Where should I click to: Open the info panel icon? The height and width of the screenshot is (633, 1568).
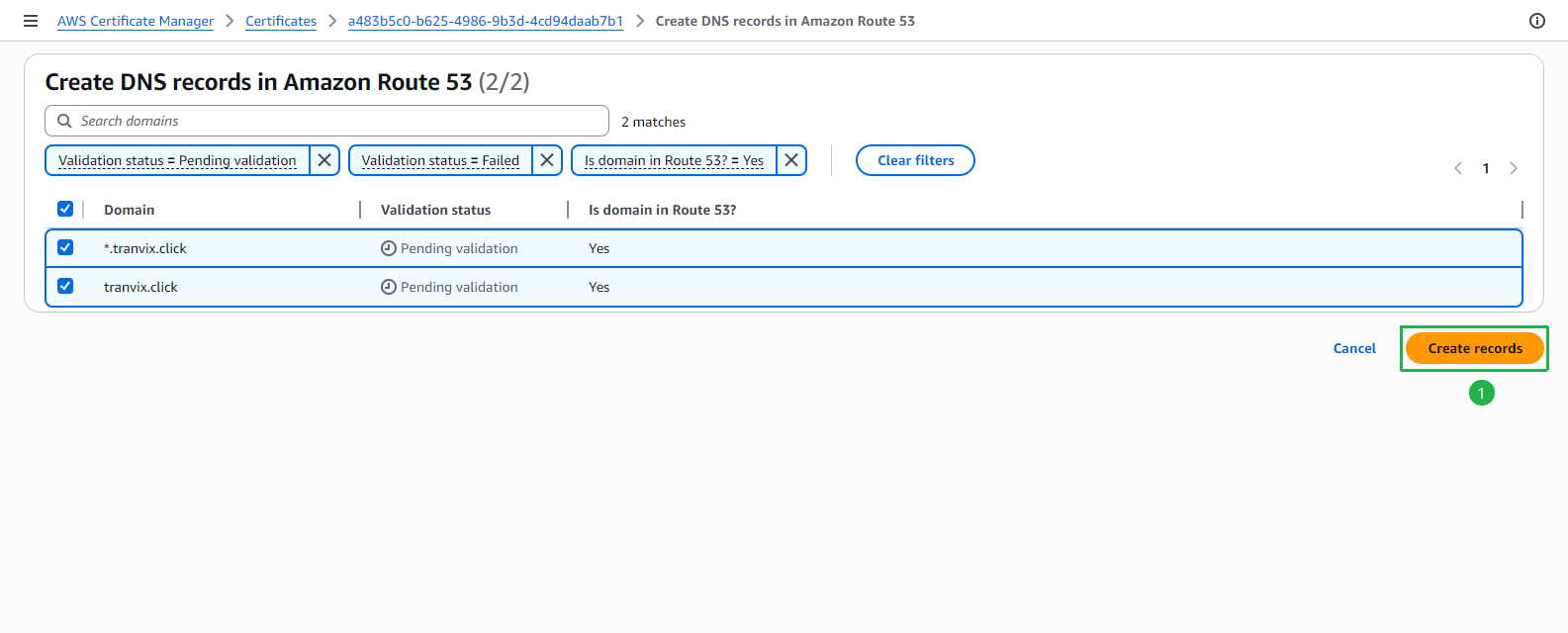1537,21
